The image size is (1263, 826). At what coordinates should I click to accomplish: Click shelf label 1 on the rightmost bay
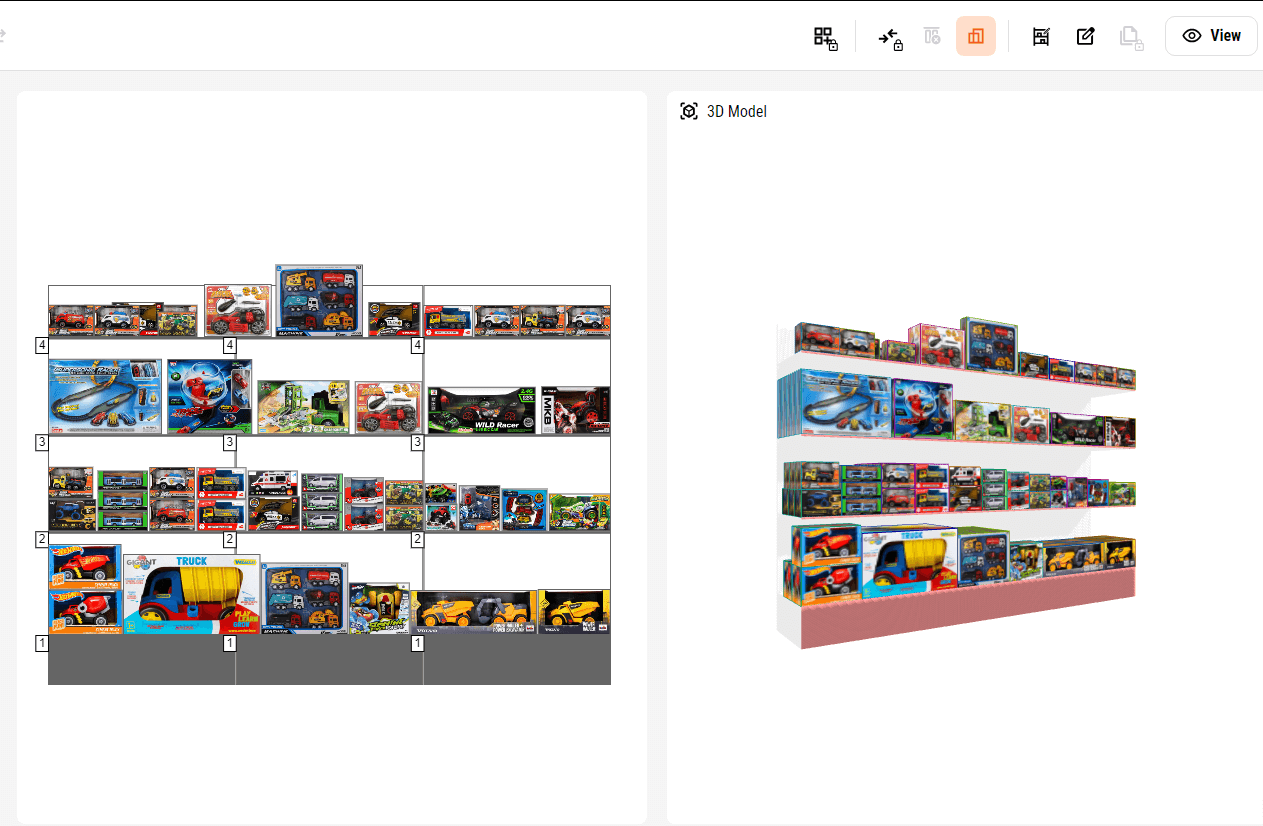point(418,643)
